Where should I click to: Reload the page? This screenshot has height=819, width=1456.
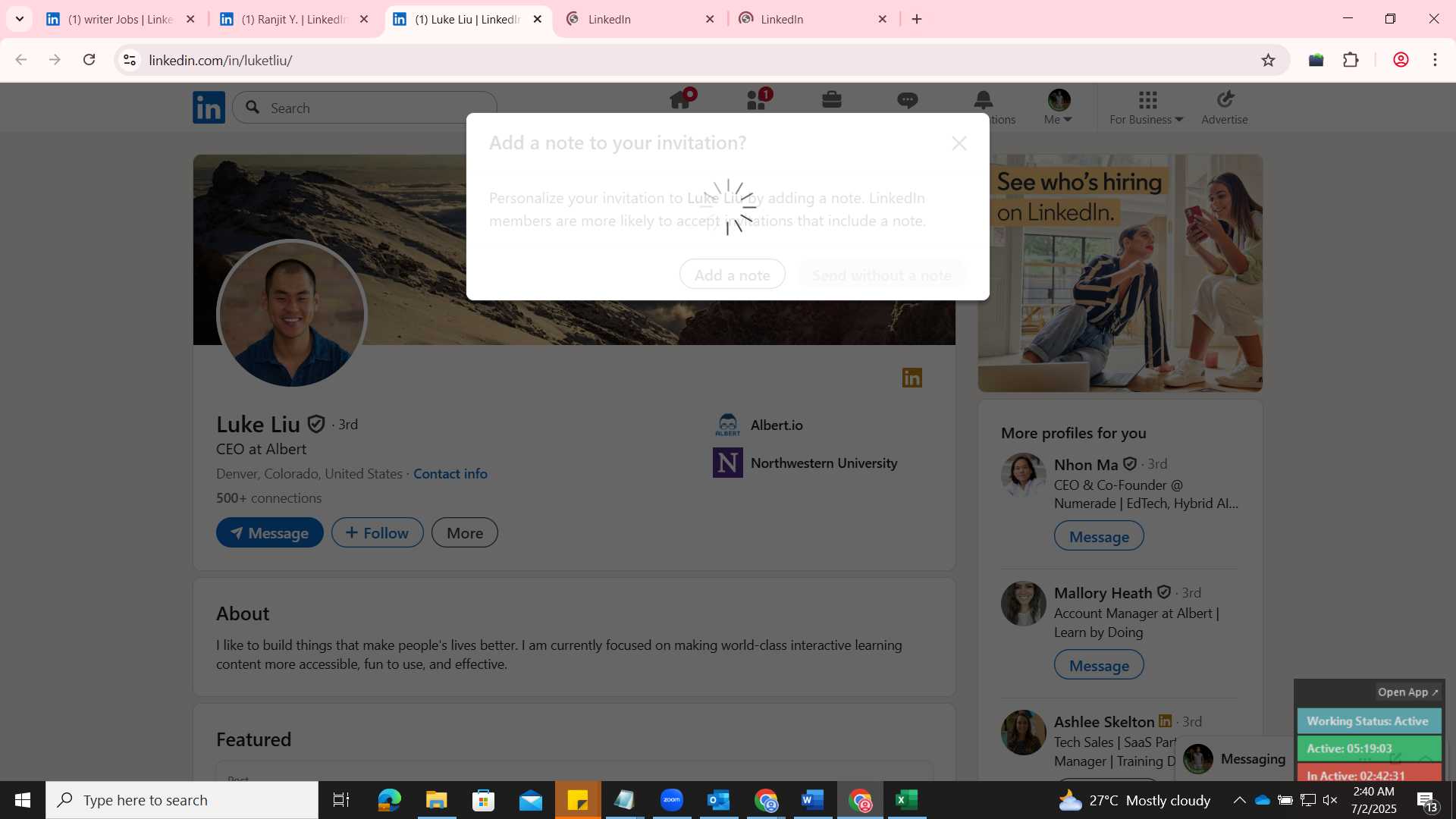pyautogui.click(x=89, y=60)
